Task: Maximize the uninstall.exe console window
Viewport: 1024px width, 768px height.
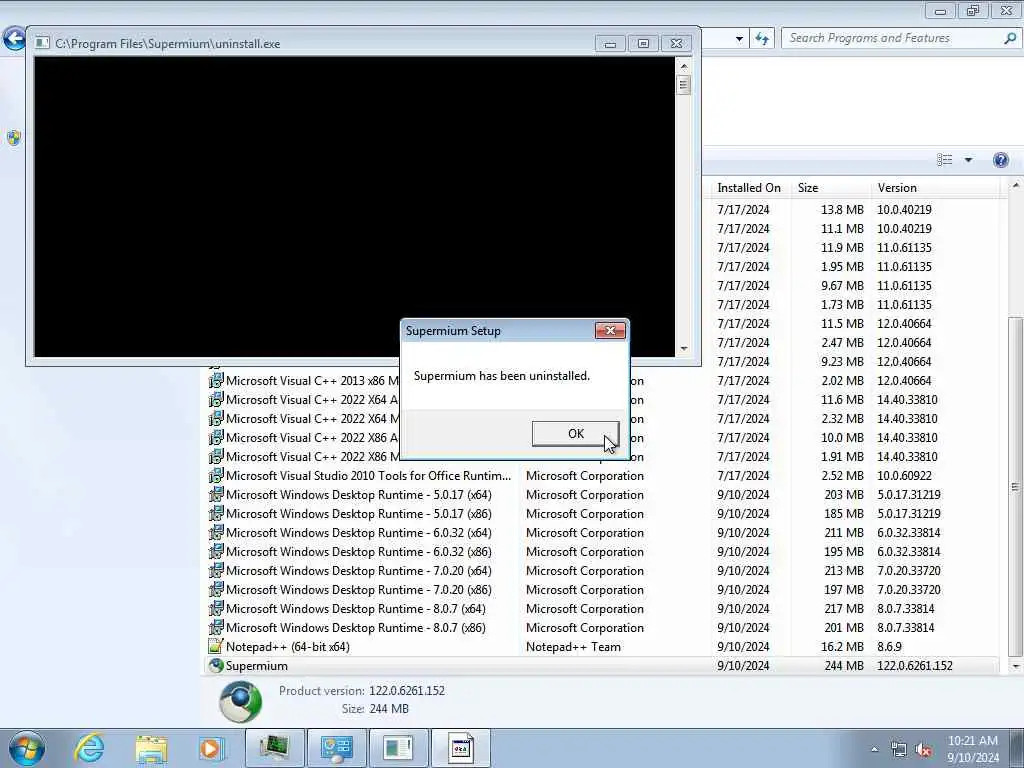Action: point(643,44)
